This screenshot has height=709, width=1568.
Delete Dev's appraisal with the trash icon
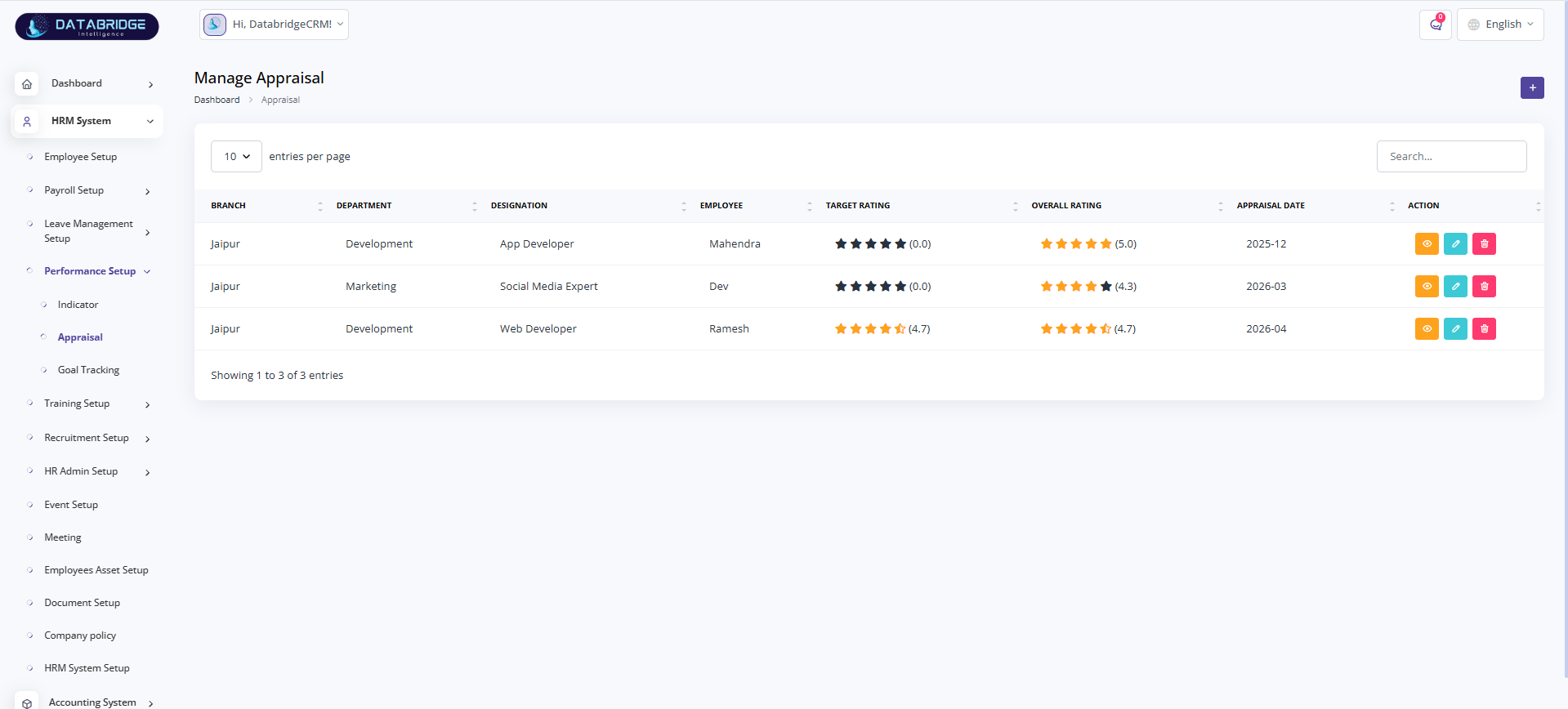point(1484,286)
